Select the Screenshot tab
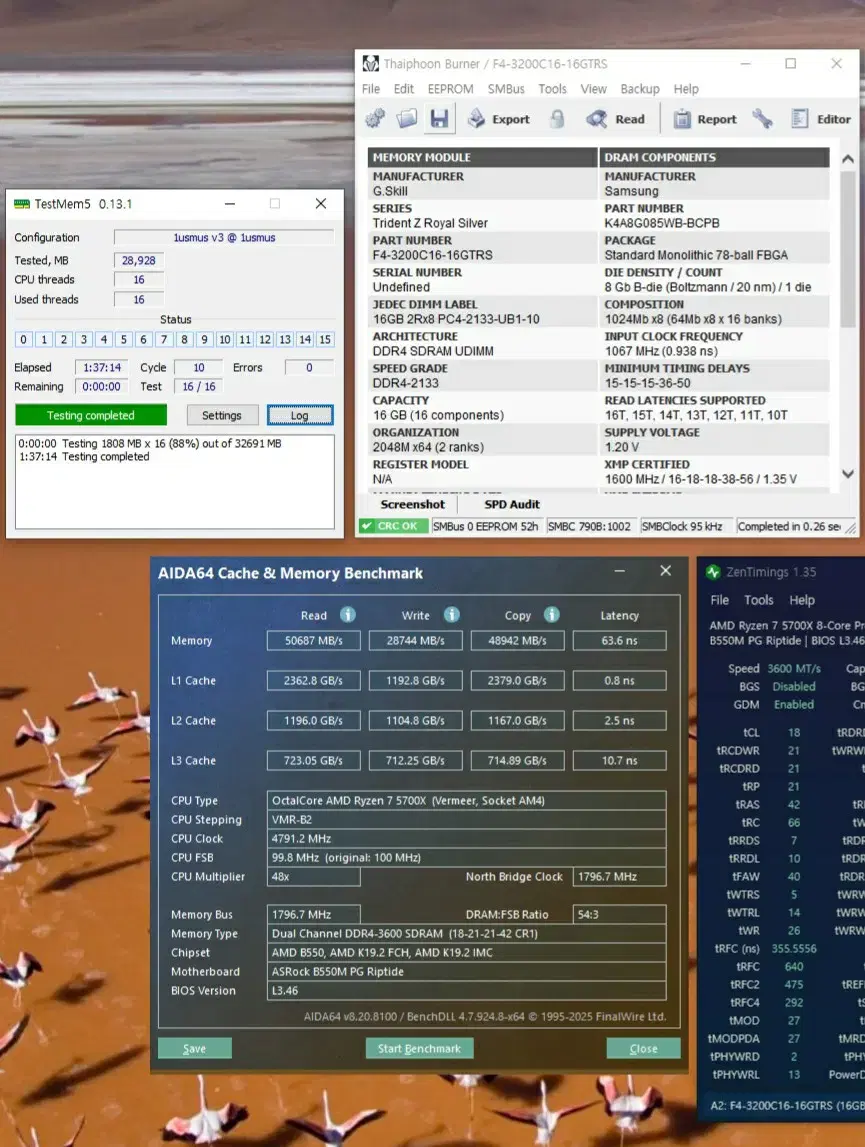Viewport: 865px width, 1147px height. coord(412,505)
